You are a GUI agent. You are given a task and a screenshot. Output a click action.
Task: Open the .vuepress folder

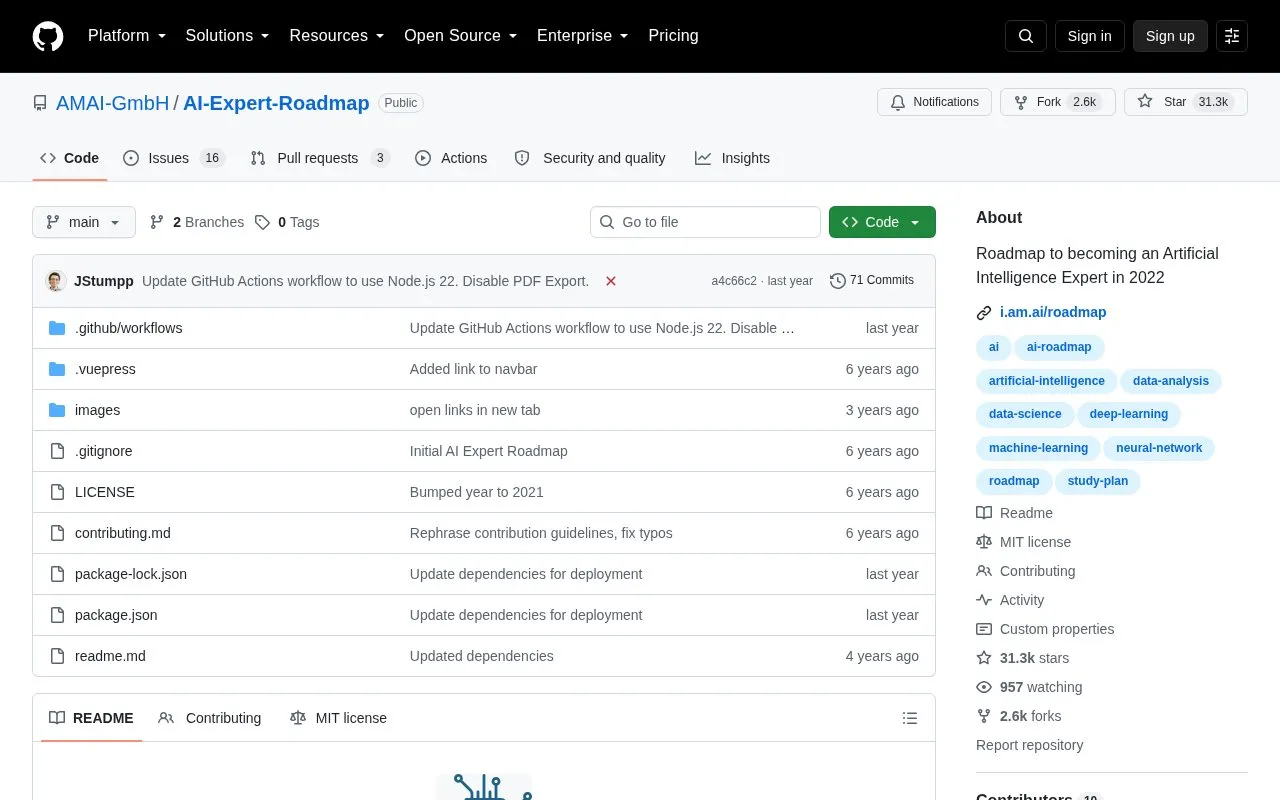[x=105, y=369]
